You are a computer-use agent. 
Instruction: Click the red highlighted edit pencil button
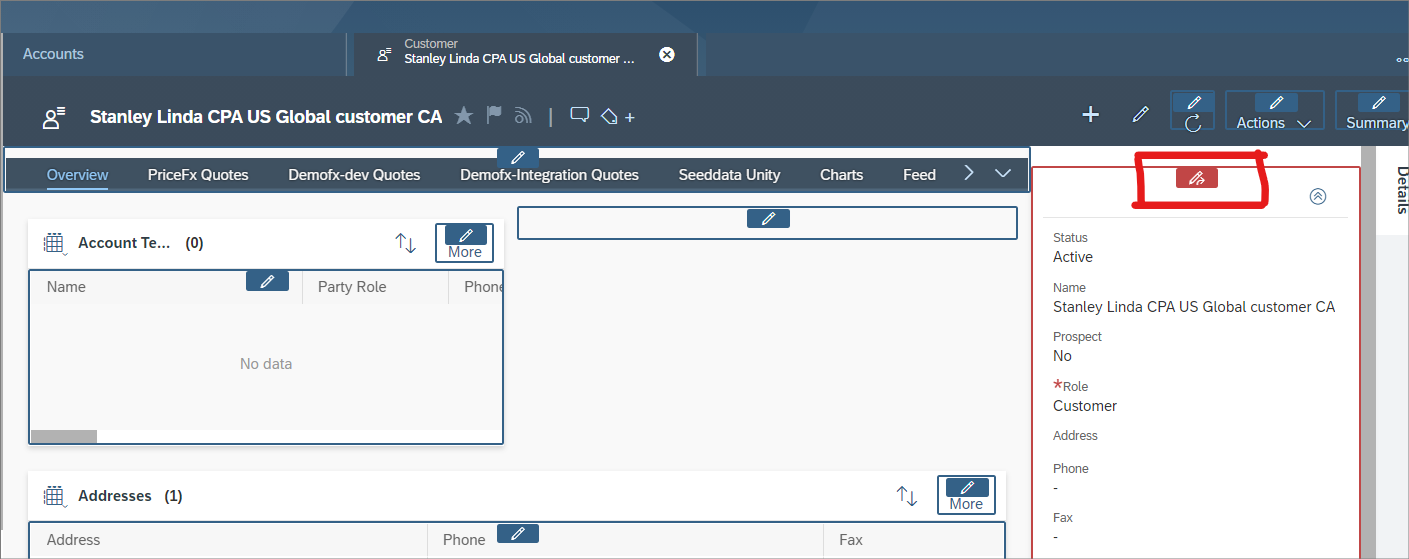coord(1196,178)
